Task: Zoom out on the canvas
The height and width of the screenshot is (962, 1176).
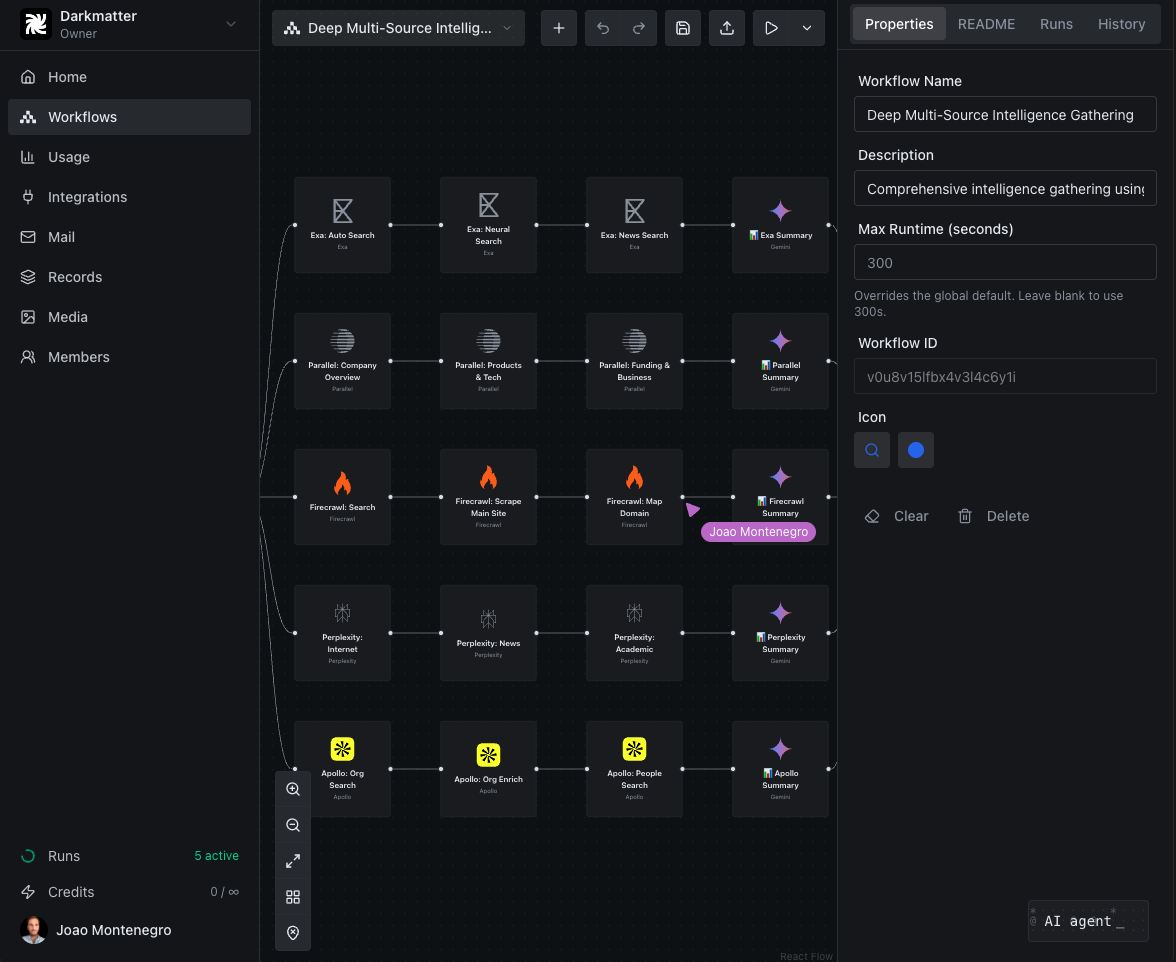Action: [293, 825]
